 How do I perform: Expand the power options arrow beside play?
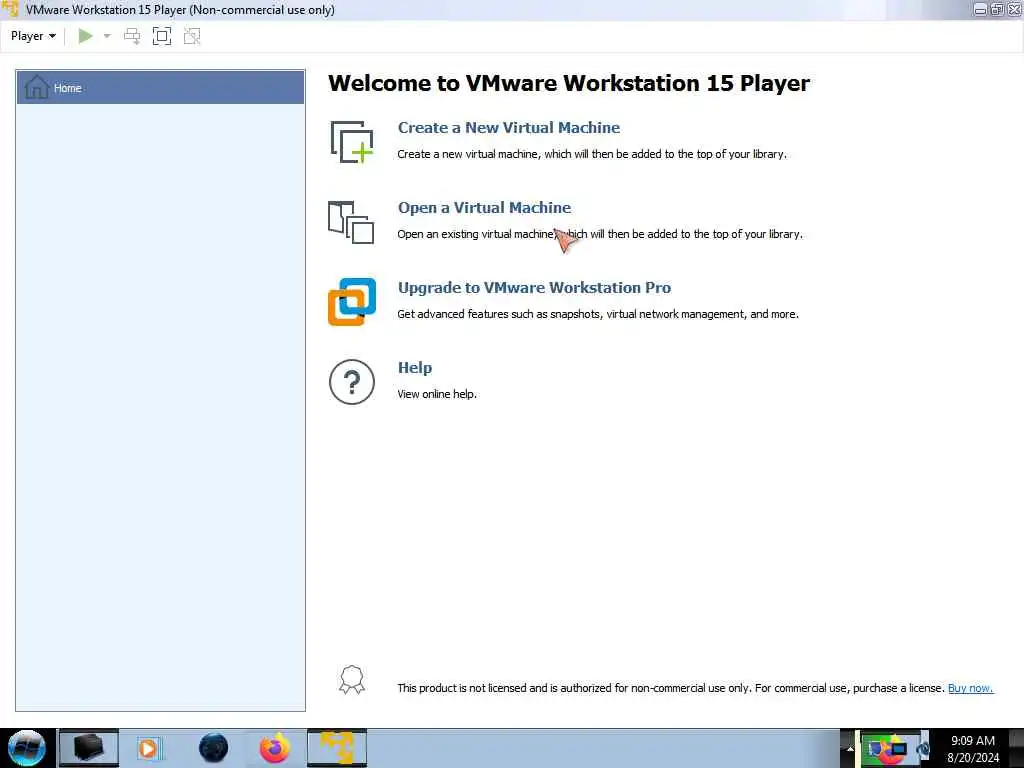pyautogui.click(x=107, y=36)
